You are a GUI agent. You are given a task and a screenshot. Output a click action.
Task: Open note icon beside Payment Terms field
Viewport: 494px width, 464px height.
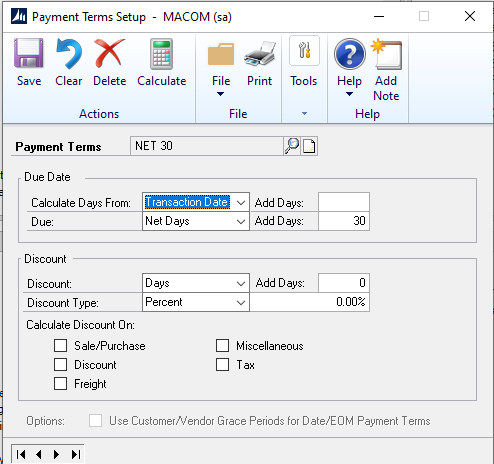(x=309, y=146)
